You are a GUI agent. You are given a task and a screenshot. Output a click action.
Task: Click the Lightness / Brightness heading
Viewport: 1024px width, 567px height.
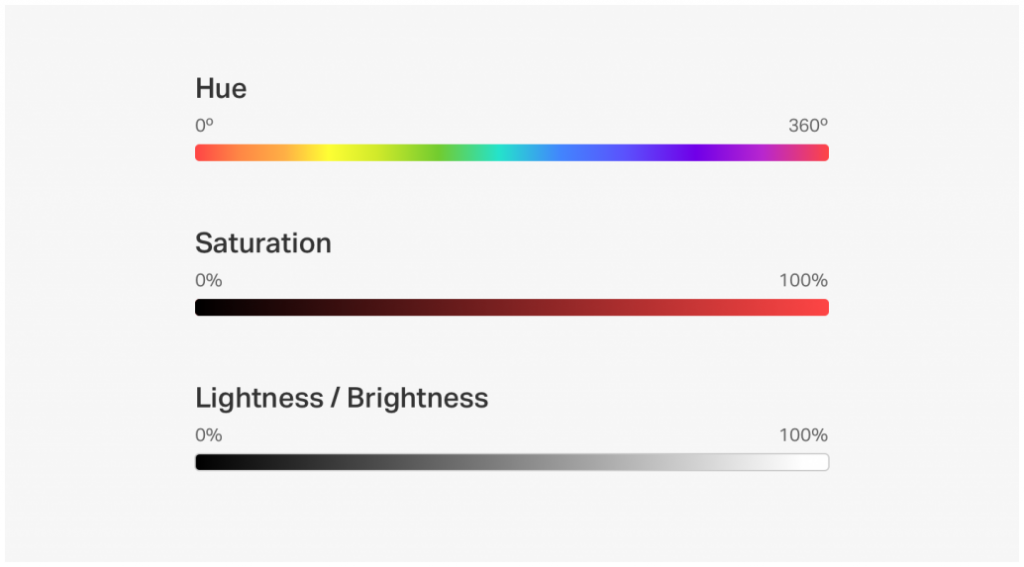coord(342,398)
